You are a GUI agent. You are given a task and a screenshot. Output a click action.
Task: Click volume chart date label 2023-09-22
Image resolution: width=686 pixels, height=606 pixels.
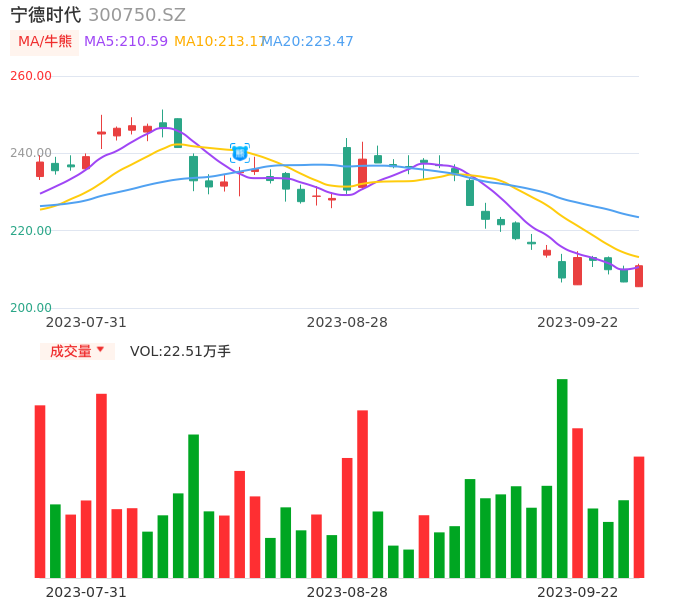pos(578,592)
